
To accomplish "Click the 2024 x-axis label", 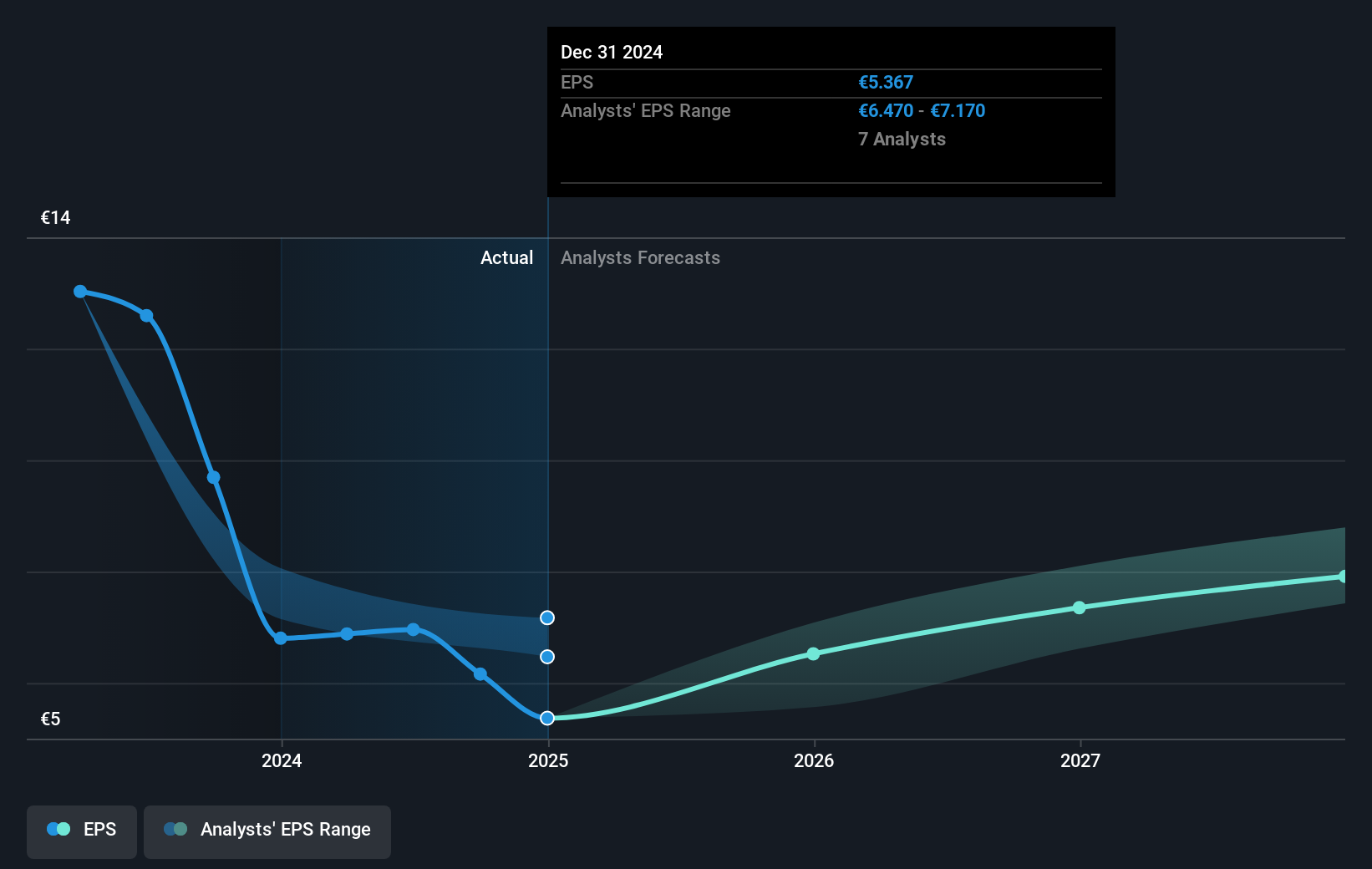I will (282, 760).
